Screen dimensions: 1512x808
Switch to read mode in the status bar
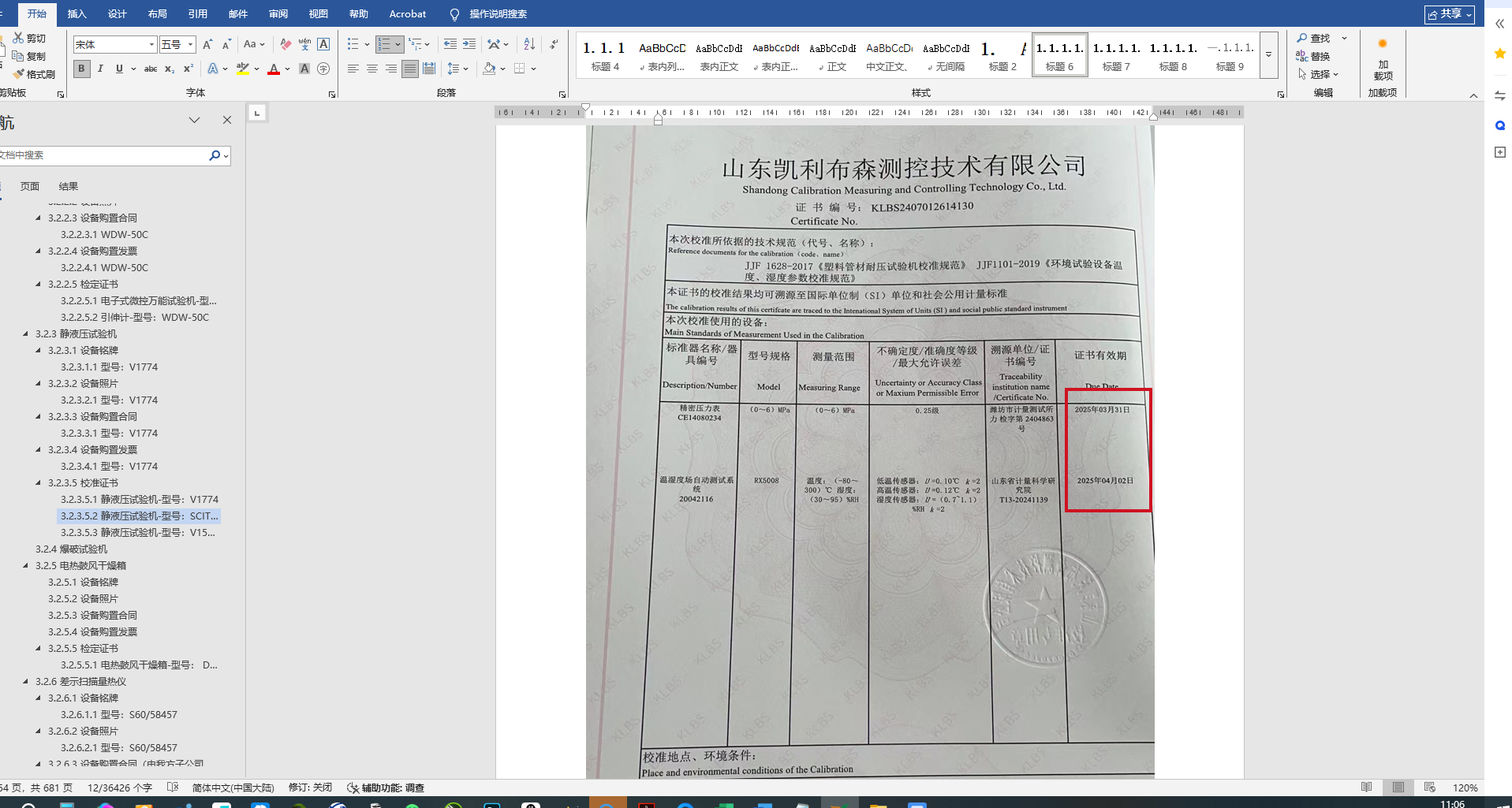(1367, 788)
